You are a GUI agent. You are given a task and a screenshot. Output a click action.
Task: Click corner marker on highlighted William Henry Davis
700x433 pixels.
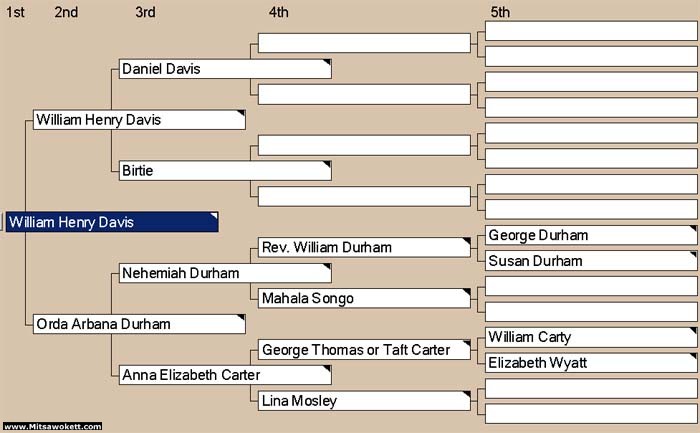[x=214, y=216]
